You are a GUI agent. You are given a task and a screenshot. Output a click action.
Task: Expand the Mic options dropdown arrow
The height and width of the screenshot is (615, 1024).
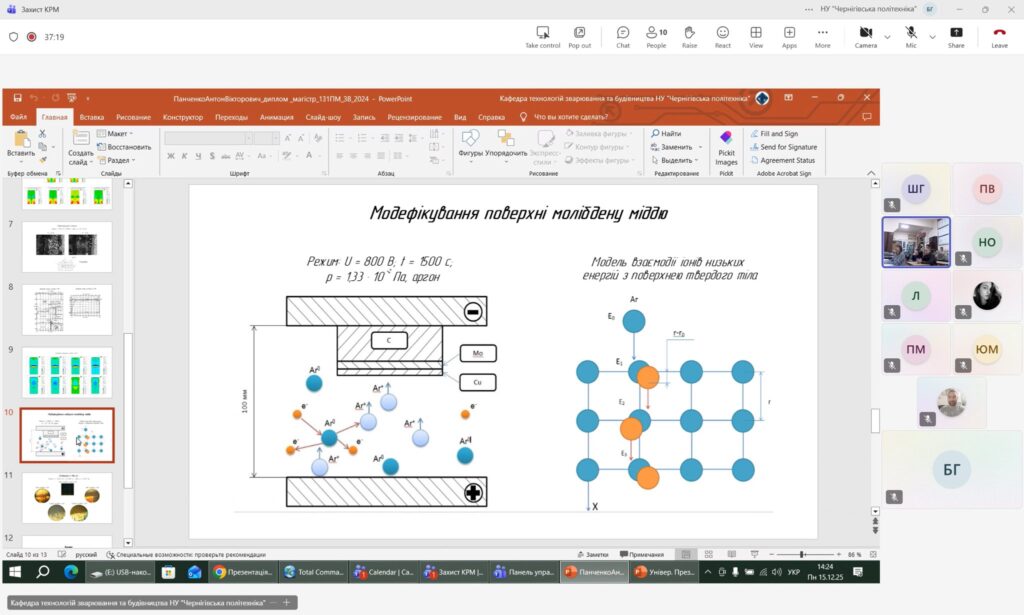point(931,37)
